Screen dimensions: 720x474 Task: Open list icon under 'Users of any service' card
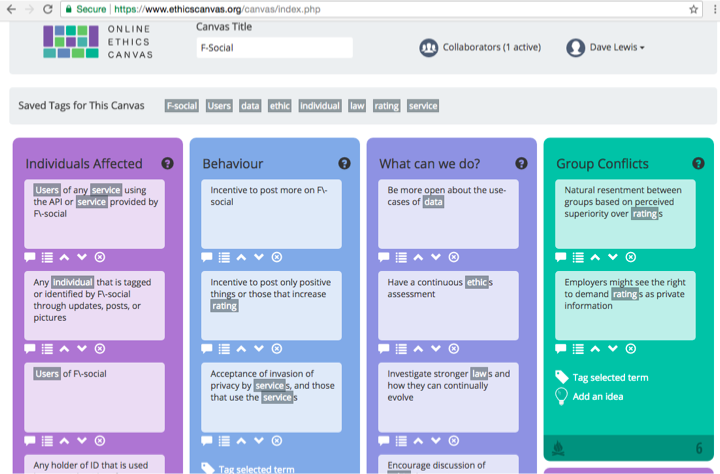pyautogui.click(x=47, y=257)
